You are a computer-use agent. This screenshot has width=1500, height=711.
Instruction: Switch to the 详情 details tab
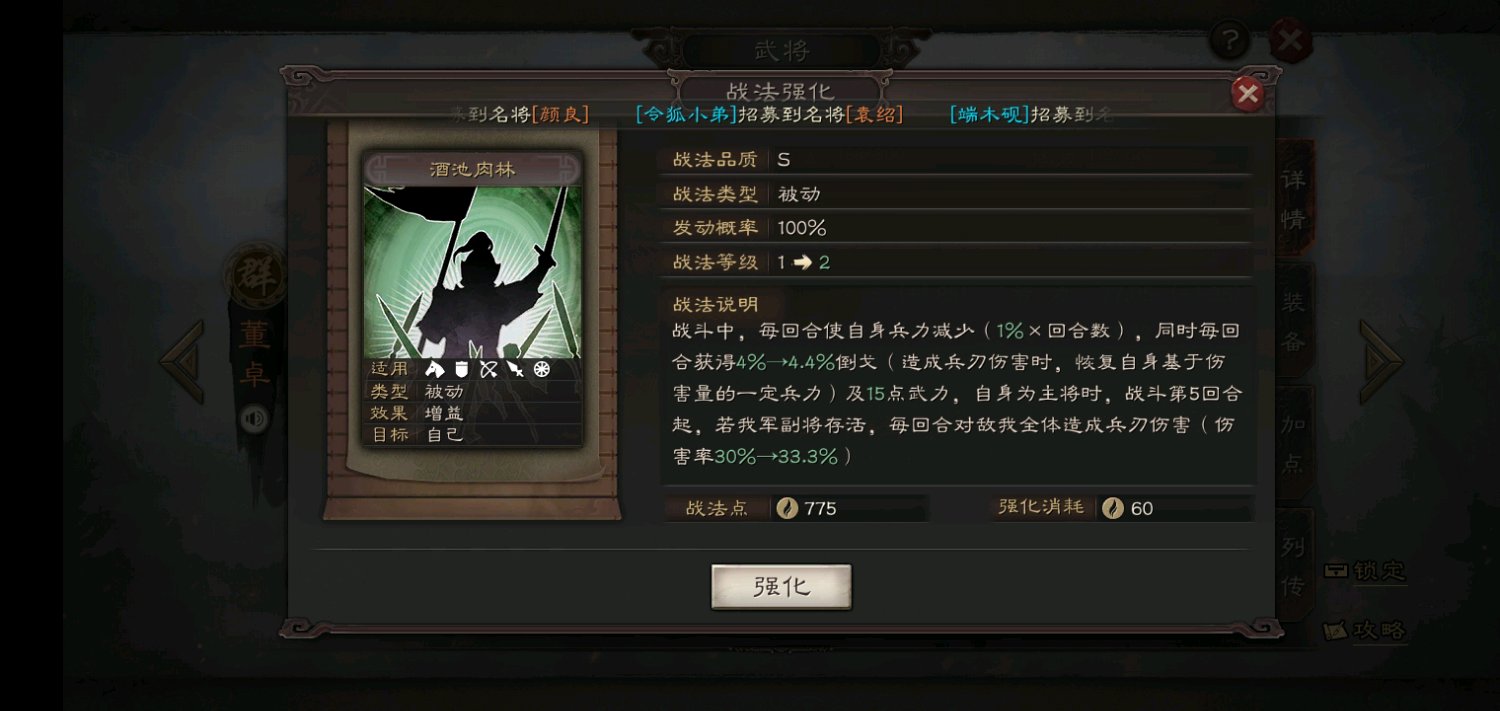1294,199
